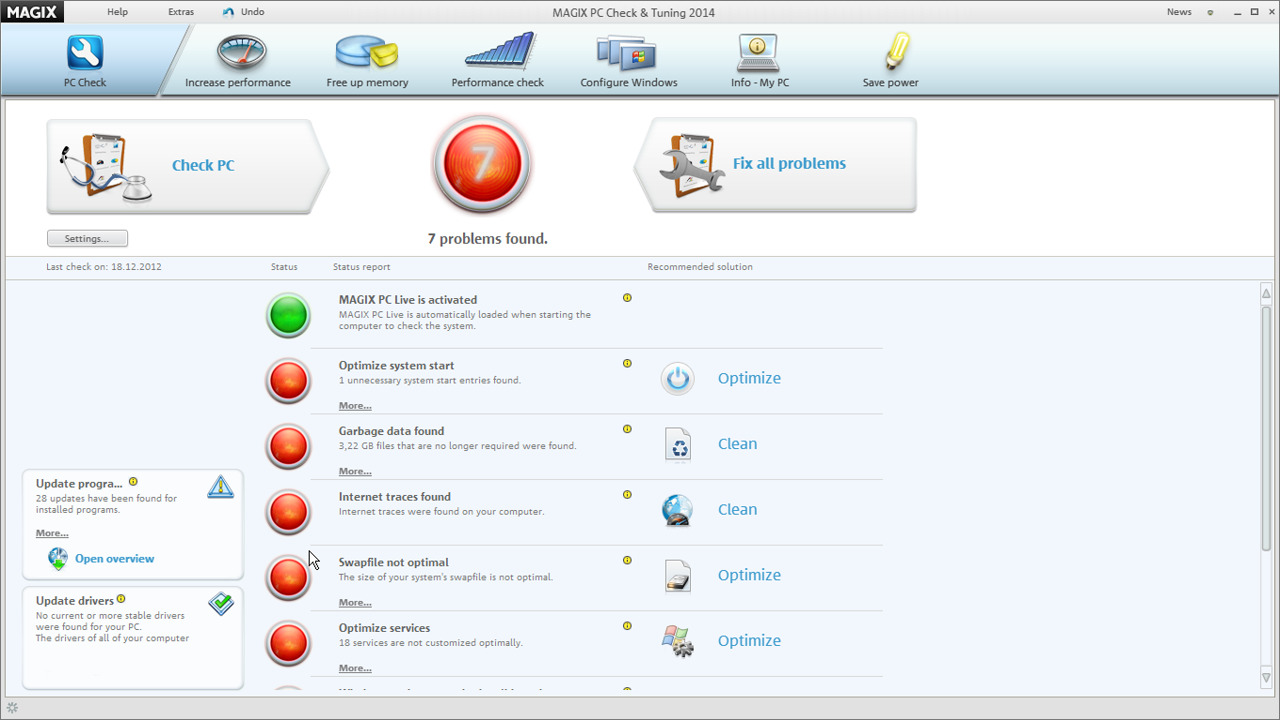Click green status light for MAGIX PC Live
1280x720 pixels.
(x=288, y=315)
